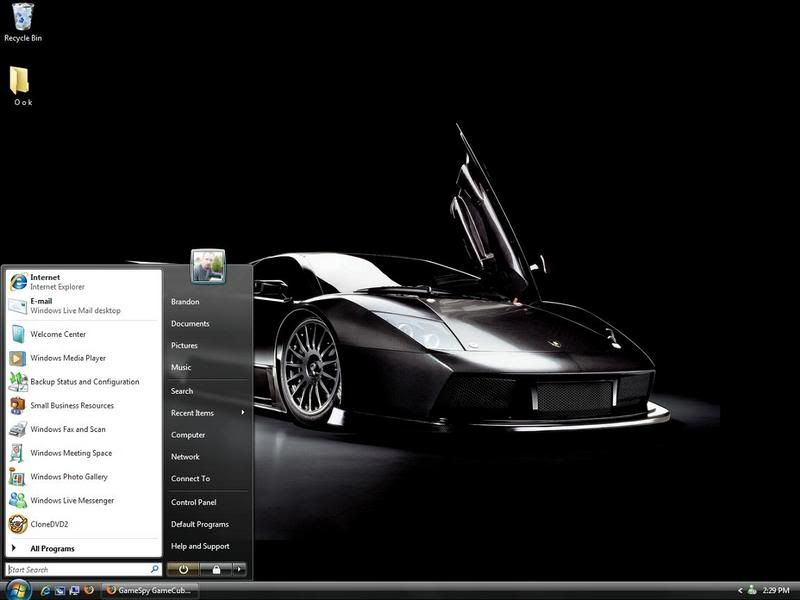800x600 pixels.
Task: Click the Messenger system tray icon
Action: 752,591
